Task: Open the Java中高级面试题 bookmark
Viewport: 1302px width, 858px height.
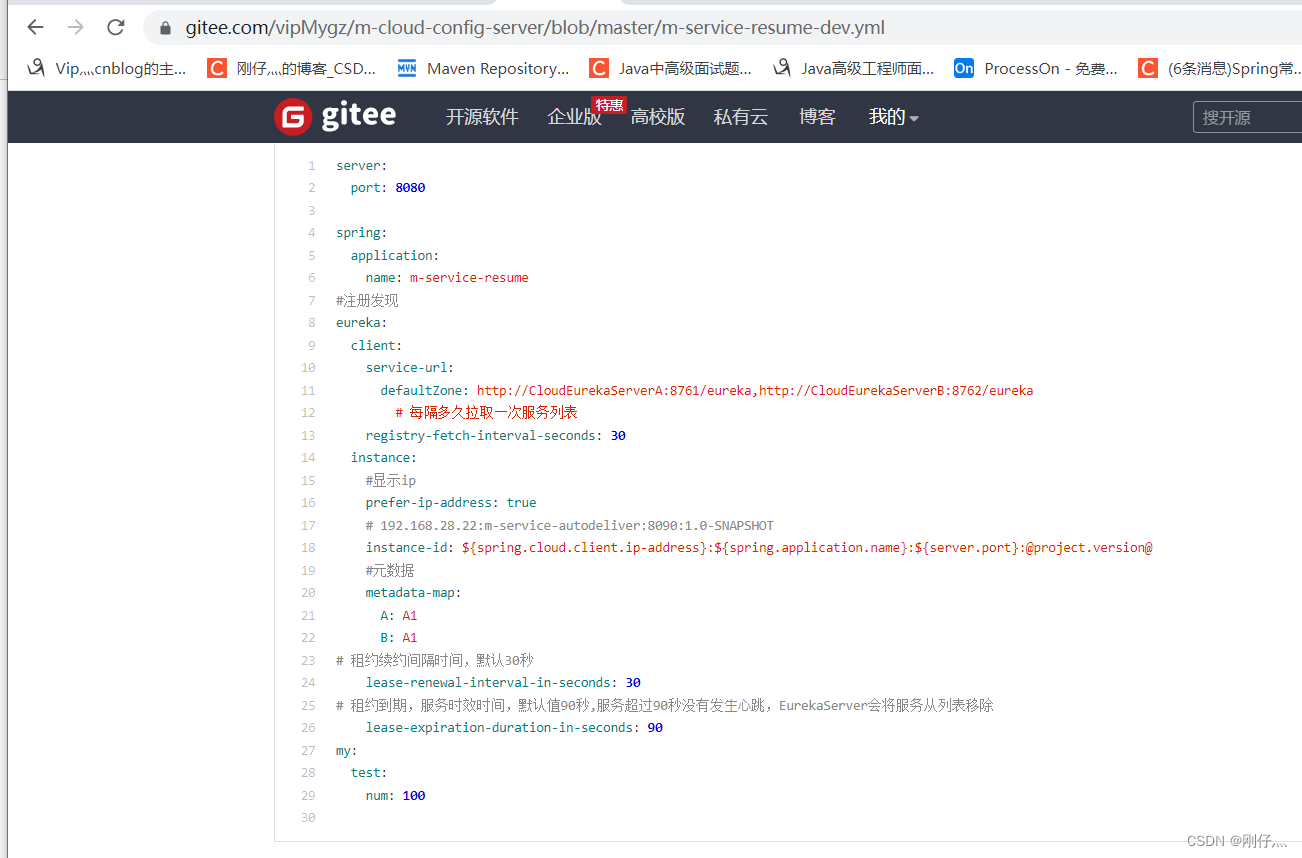Action: pyautogui.click(x=670, y=68)
